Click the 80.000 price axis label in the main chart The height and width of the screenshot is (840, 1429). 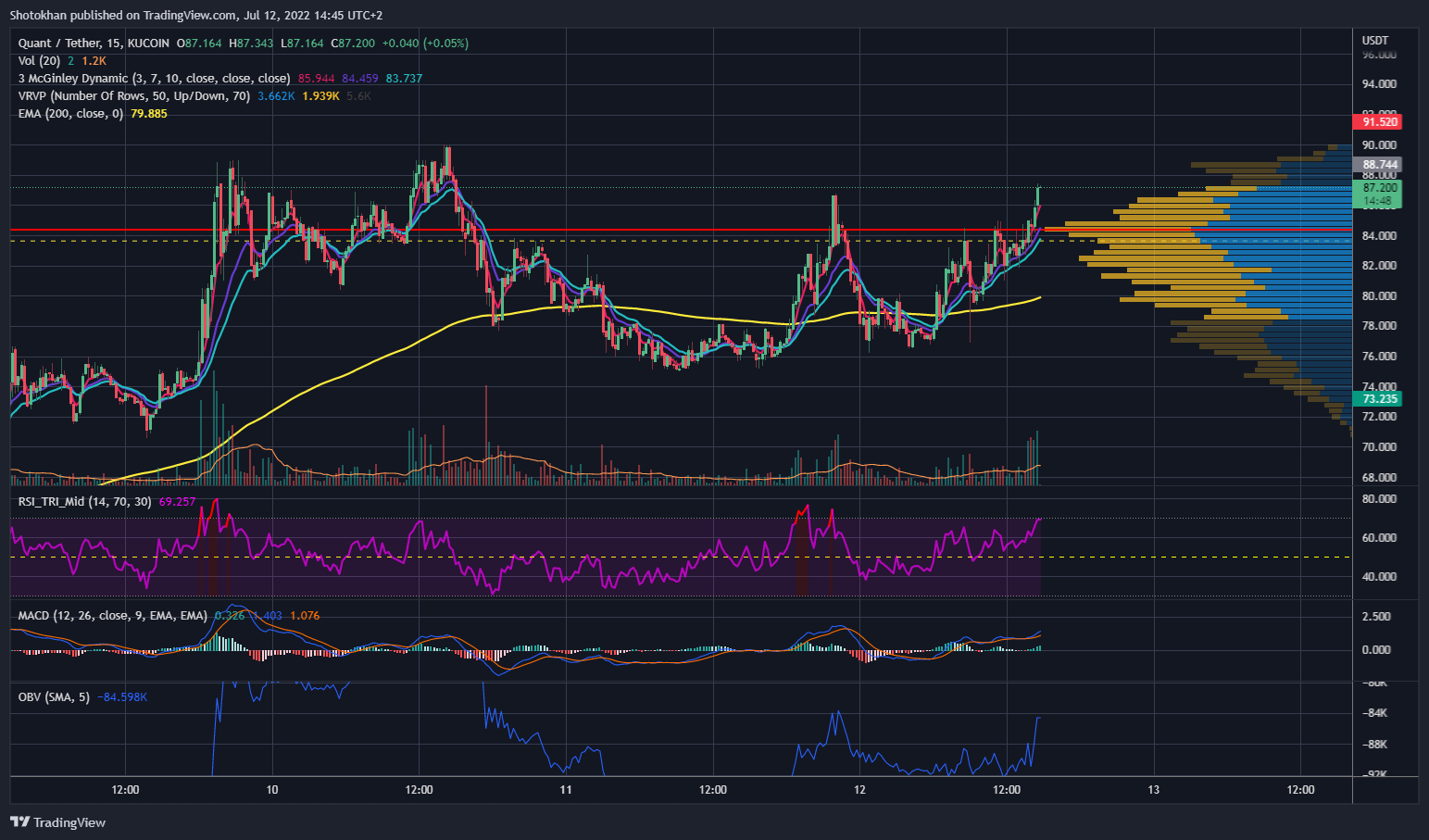click(x=1380, y=296)
